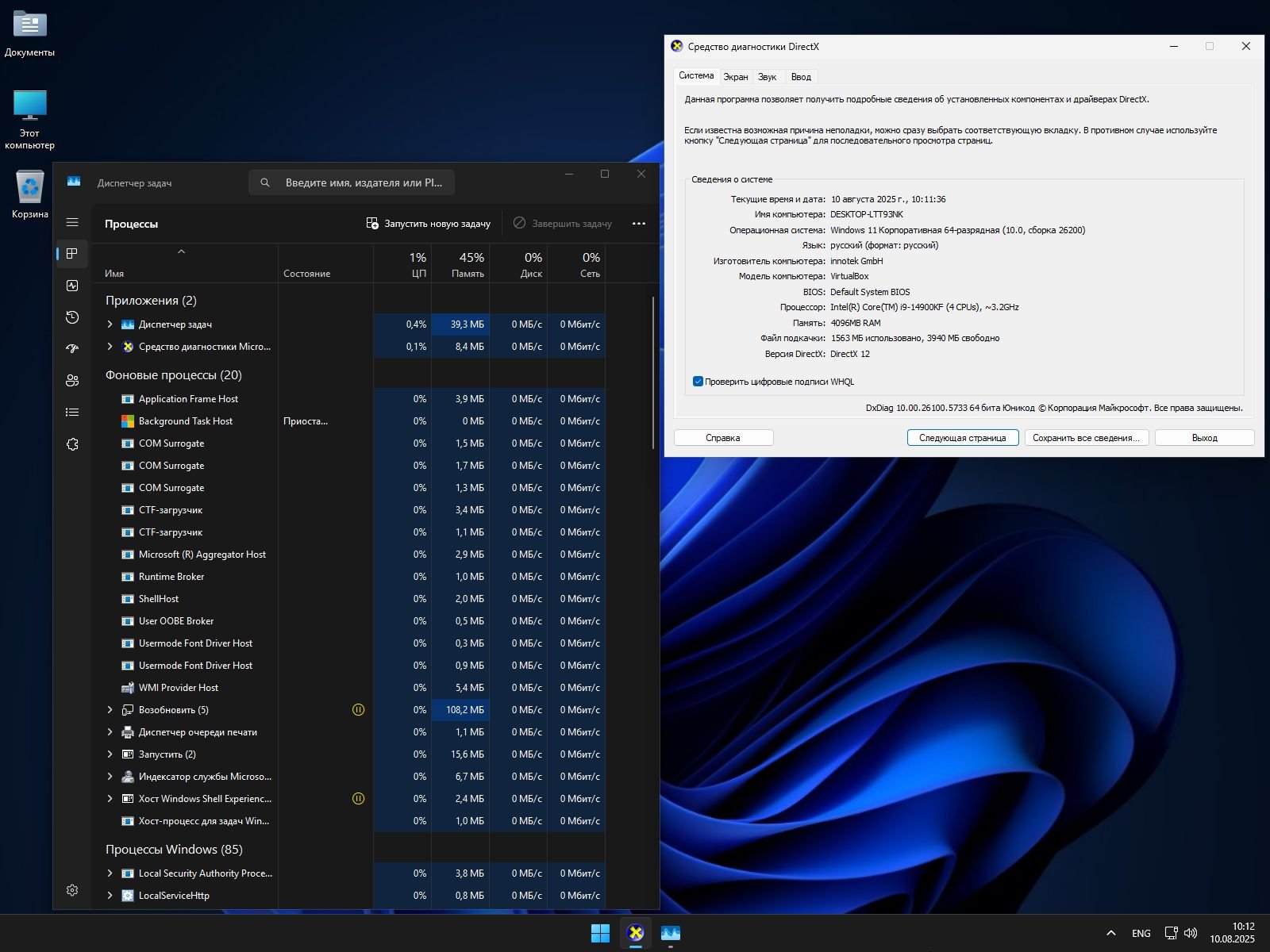Open App history icon in sidebar
Image resolution: width=1270 pixels, height=952 pixels.
(x=72, y=317)
